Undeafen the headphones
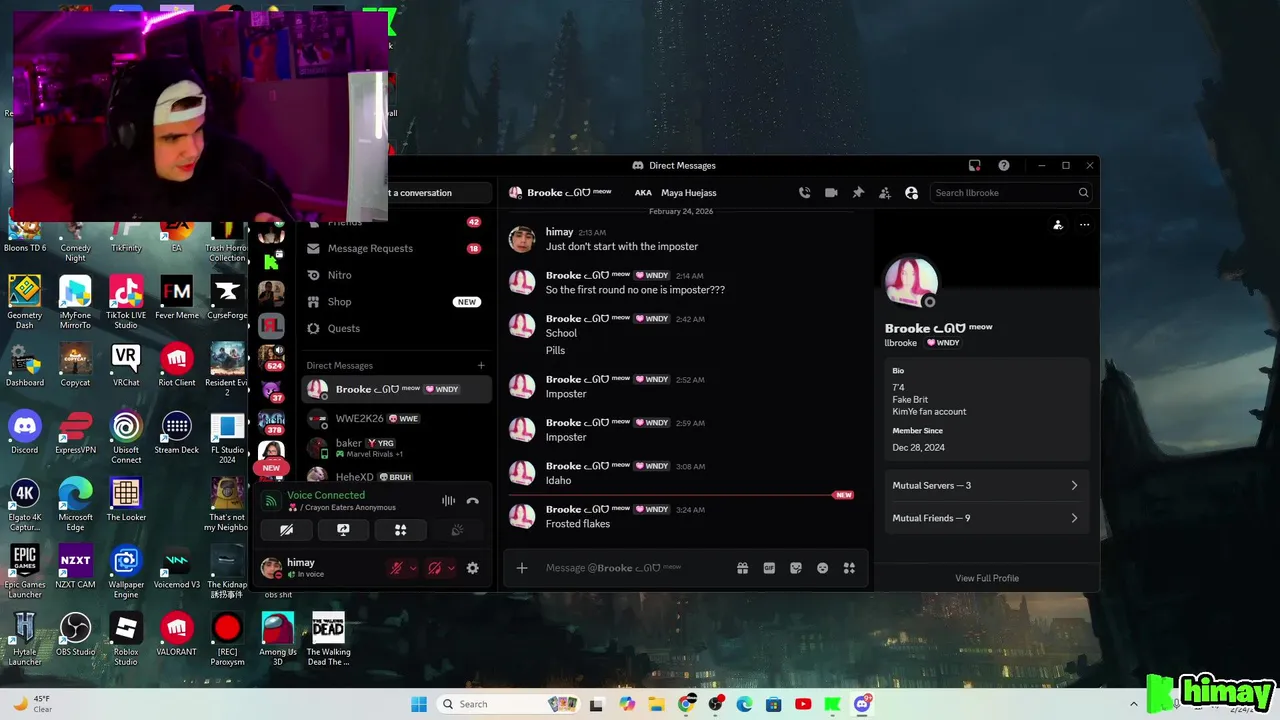Screen dimensions: 1280x720 pyautogui.click(x=434, y=568)
